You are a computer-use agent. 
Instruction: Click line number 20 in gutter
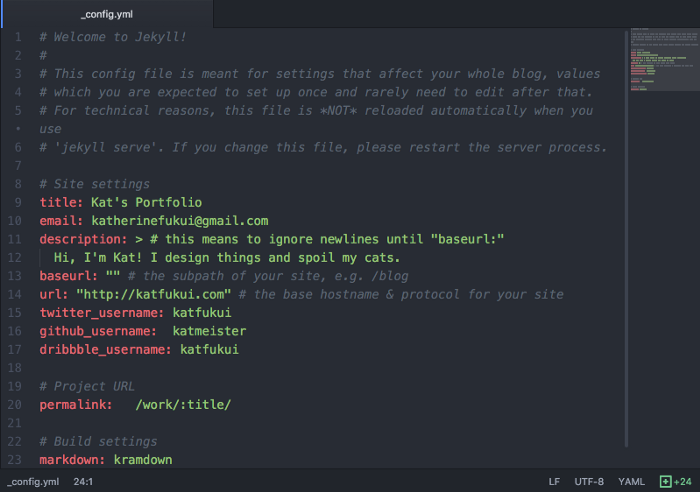tap(15, 404)
